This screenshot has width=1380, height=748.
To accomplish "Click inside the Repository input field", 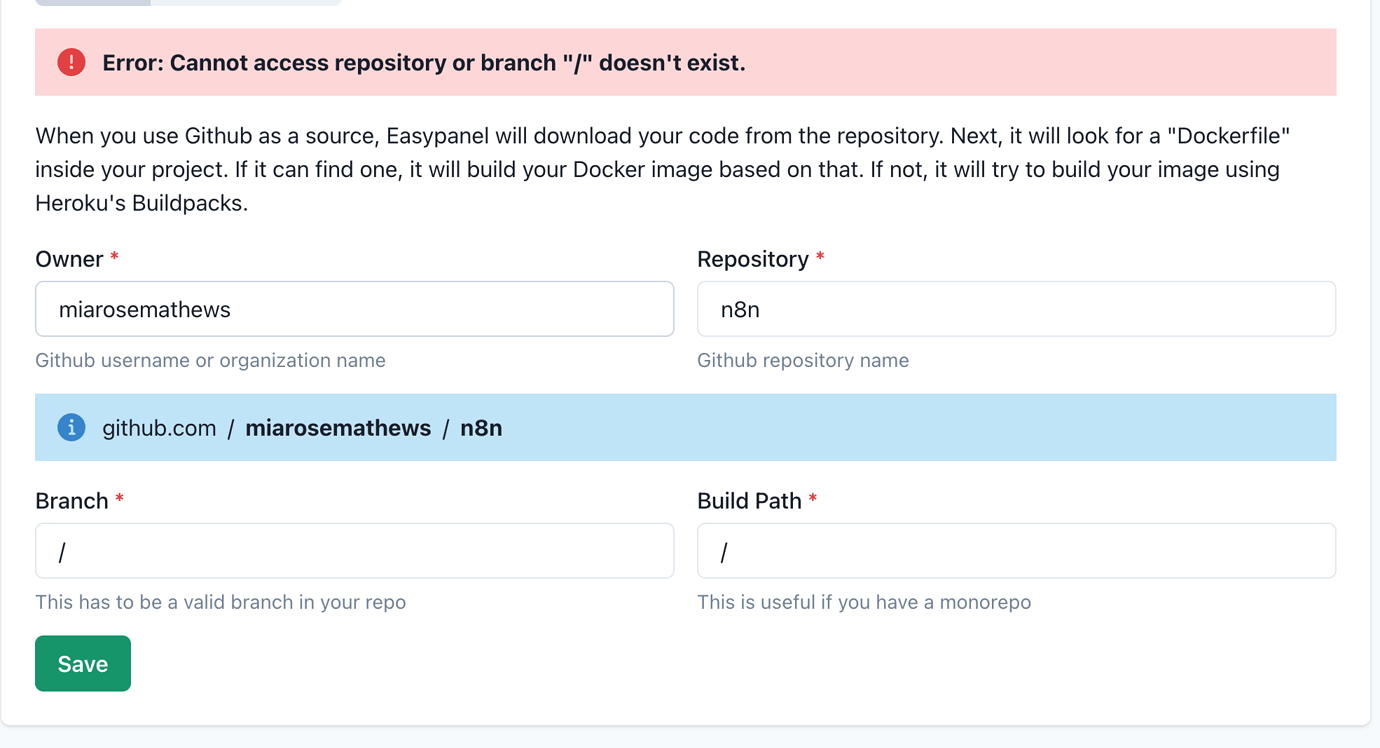I will click(x=1015, y=309).
